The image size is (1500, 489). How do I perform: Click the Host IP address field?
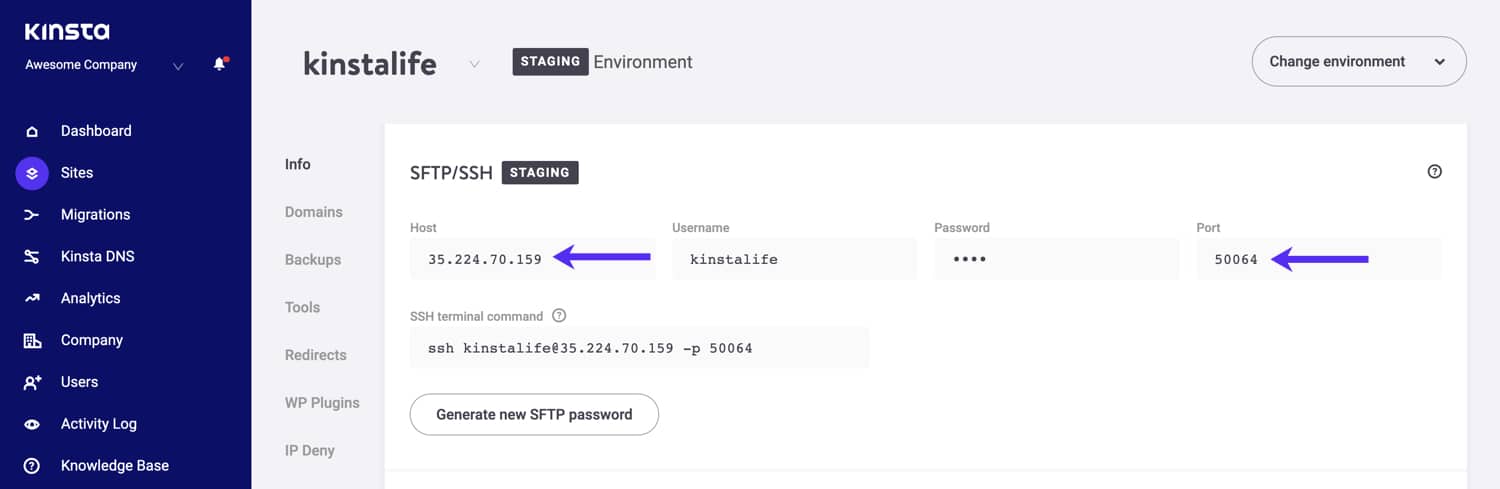click(x=485, y=260)
